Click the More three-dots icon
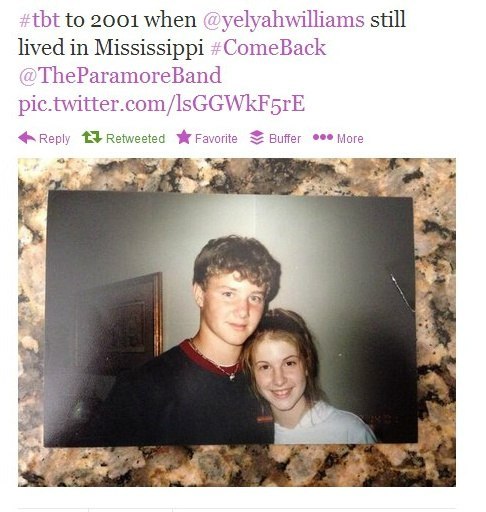Screen dimensions: 486x512 click(x=323, y=137)
